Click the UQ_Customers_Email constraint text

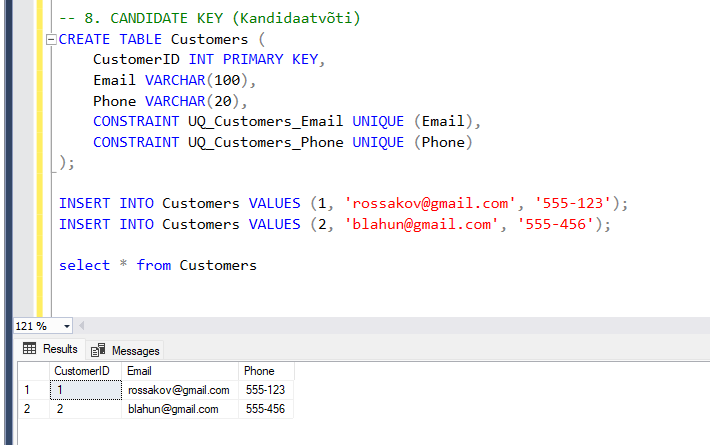click(265, 122)
